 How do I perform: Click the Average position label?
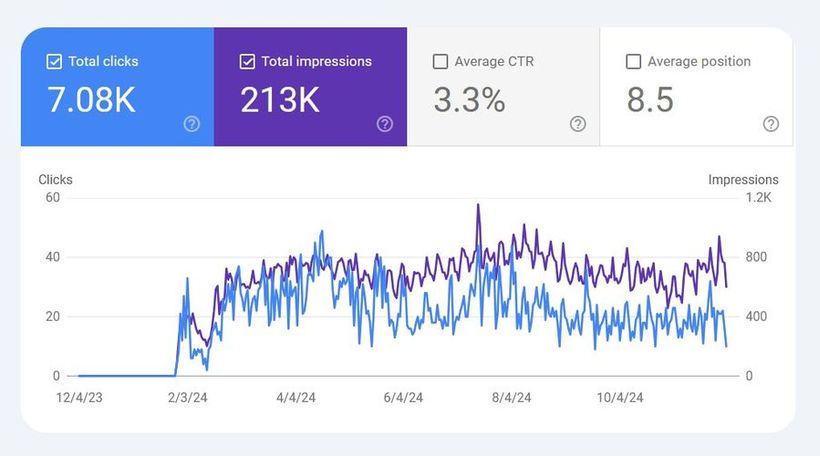click(x=699, y=61)
